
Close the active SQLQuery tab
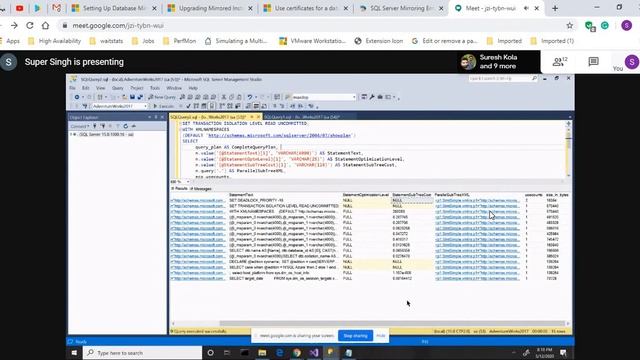click(258, 117)
